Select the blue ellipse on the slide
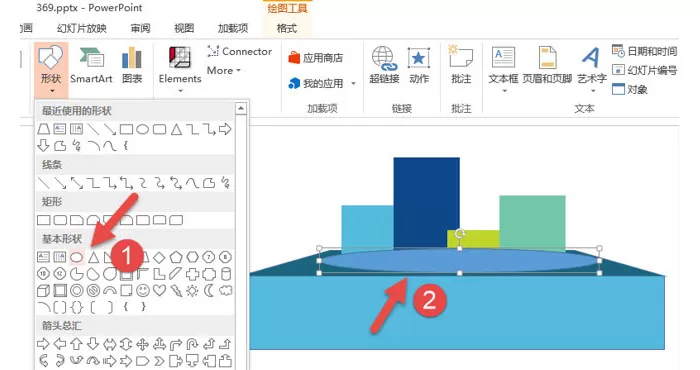The image size is (700, 370). click(459, 261)
